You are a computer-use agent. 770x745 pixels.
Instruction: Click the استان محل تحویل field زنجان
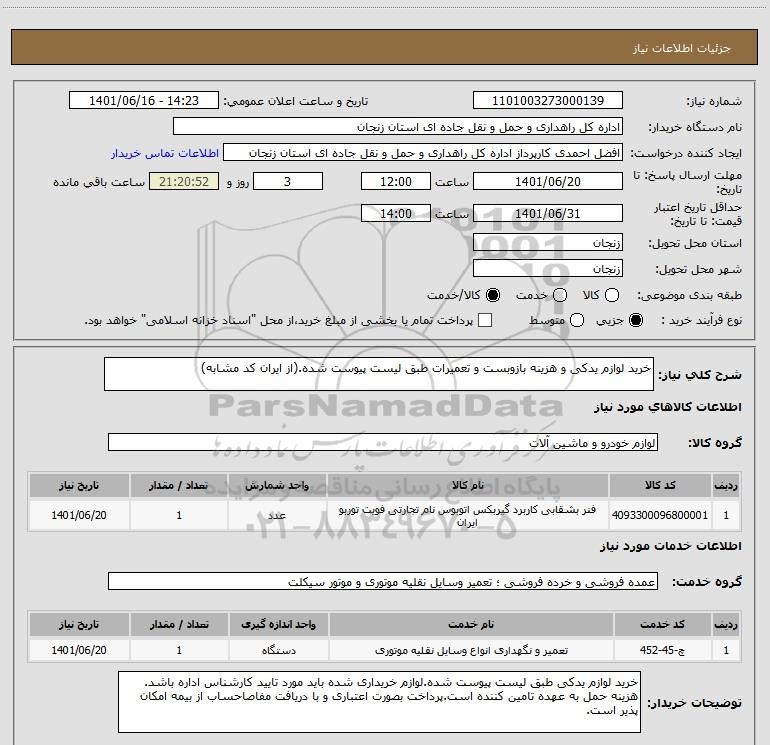coord(548,242)
